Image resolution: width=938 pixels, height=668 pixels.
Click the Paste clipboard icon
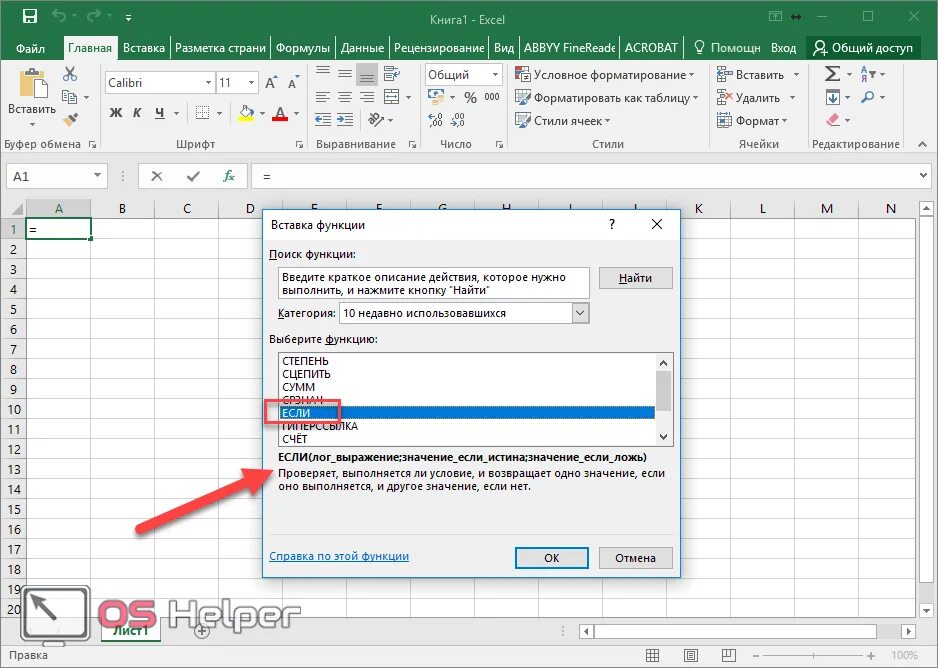click(32, 84)
